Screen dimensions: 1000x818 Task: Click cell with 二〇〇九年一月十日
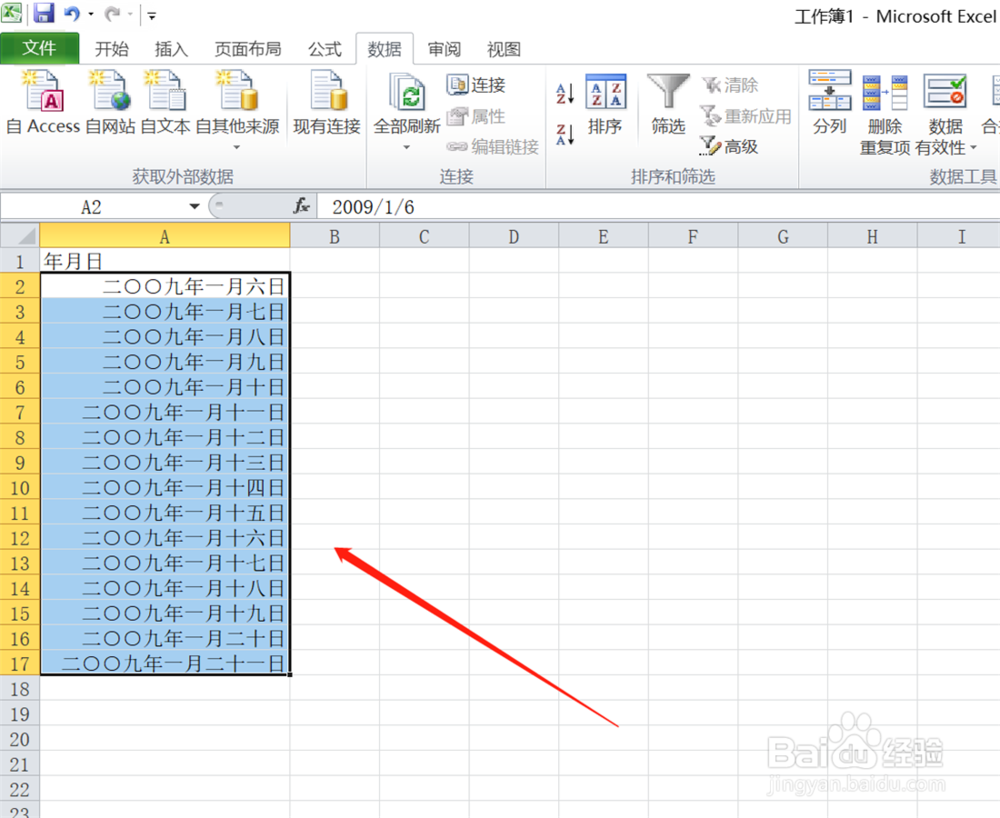(165, 386)
